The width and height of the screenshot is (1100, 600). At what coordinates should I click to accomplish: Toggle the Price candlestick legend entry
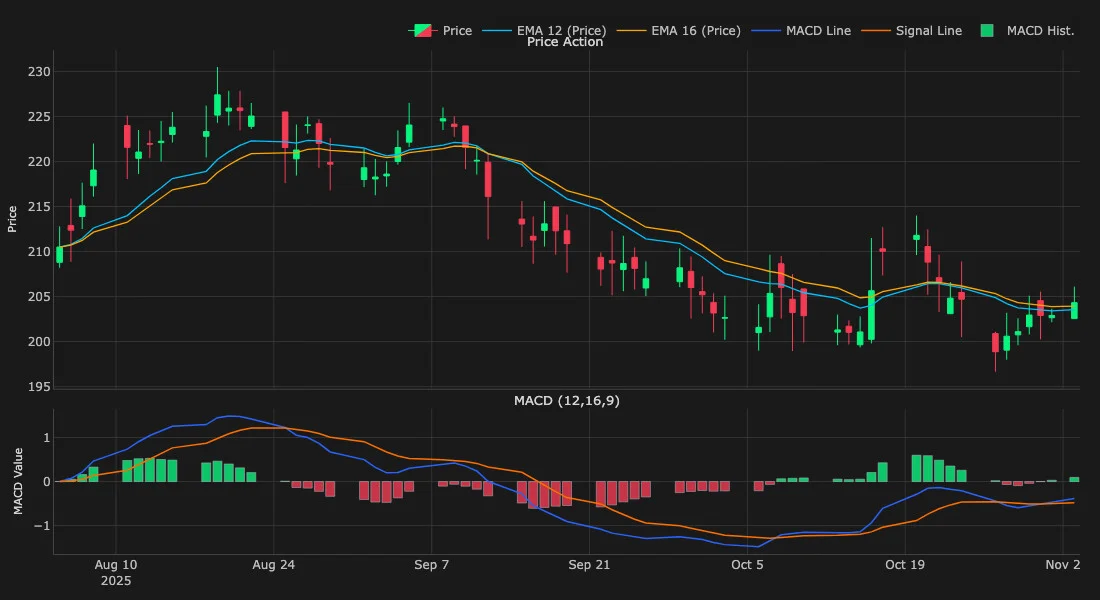(441, 31)
